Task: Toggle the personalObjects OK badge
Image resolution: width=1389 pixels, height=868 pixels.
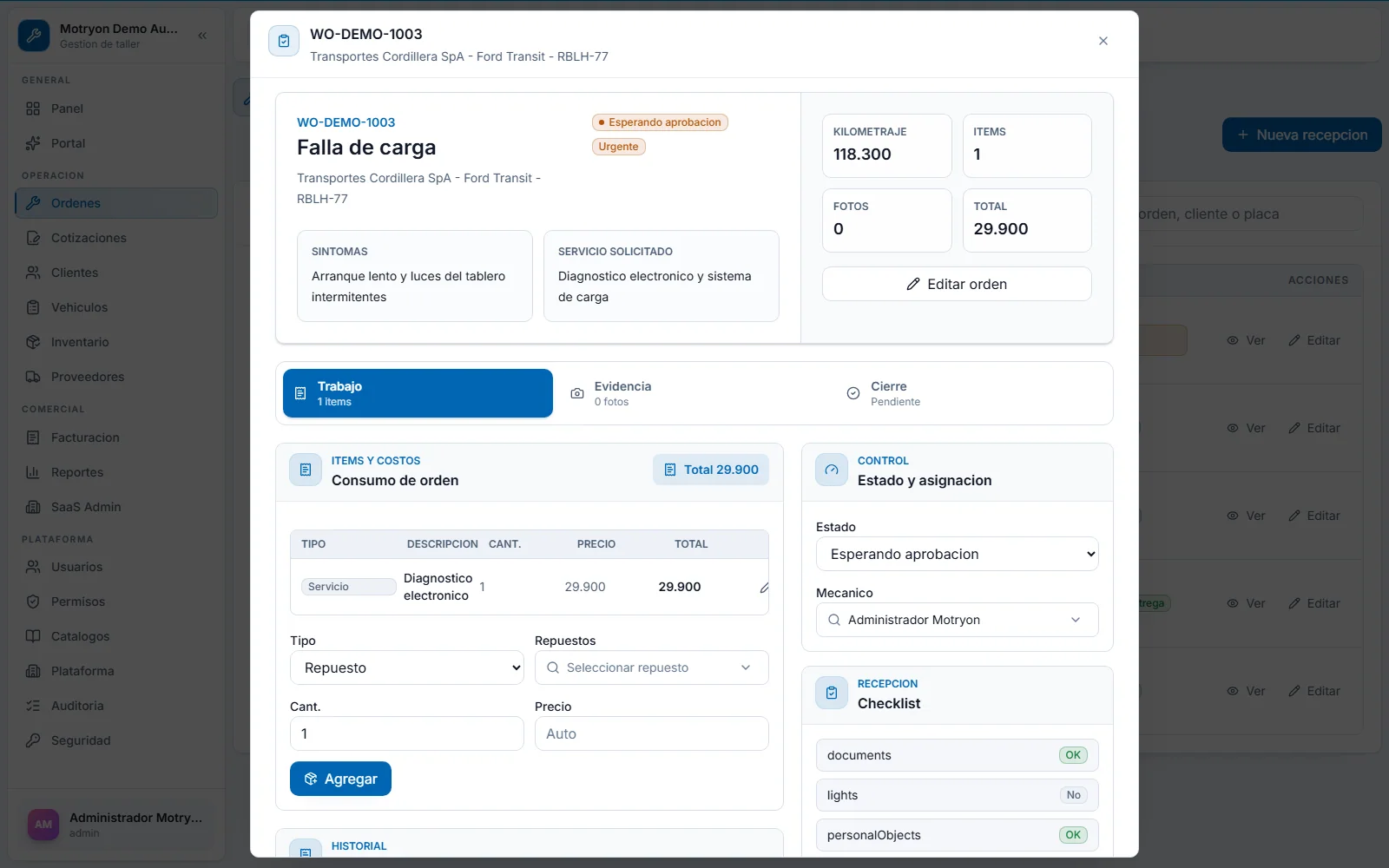Action: [1073, 835]
